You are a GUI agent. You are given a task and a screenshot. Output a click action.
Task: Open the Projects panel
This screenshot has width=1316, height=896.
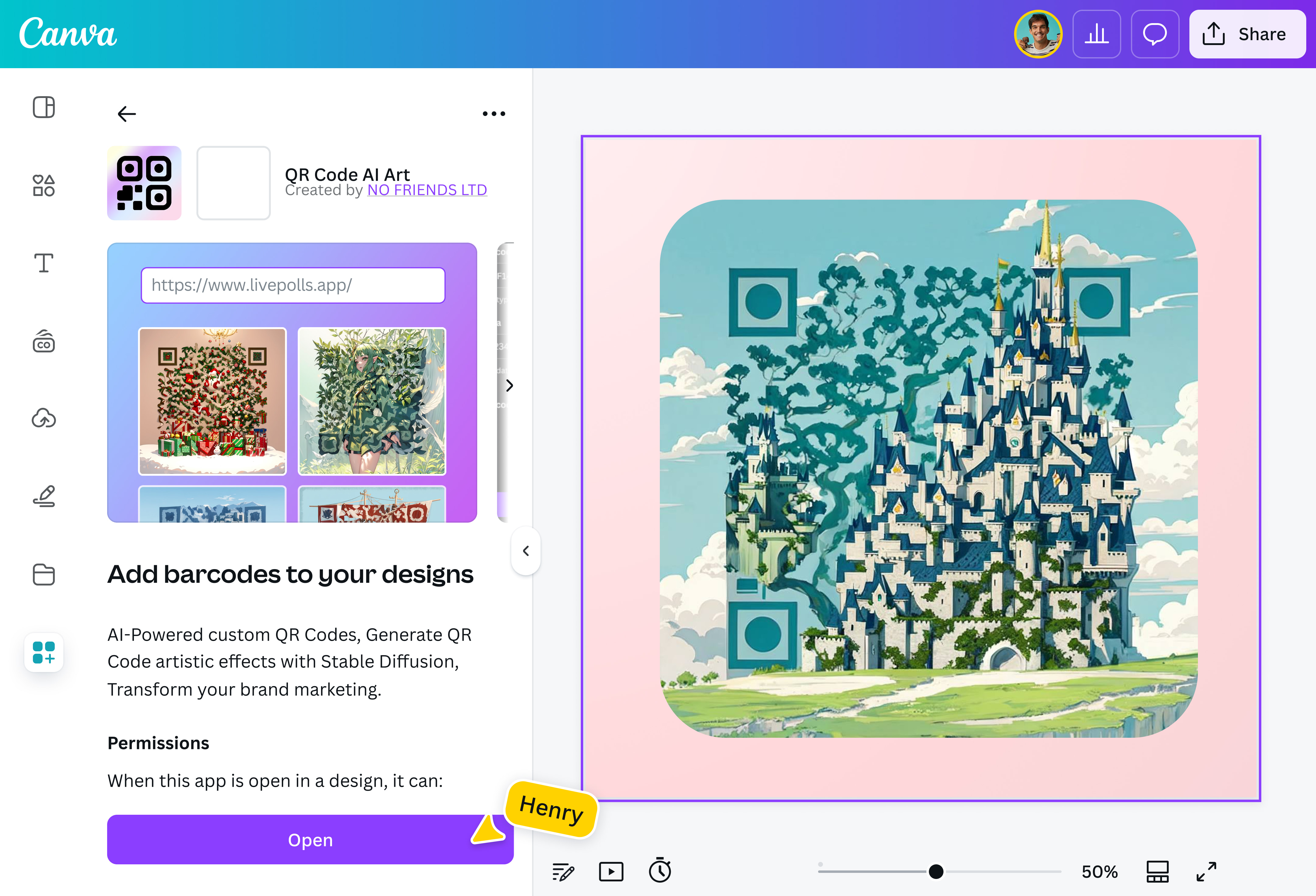click(44, 574)
